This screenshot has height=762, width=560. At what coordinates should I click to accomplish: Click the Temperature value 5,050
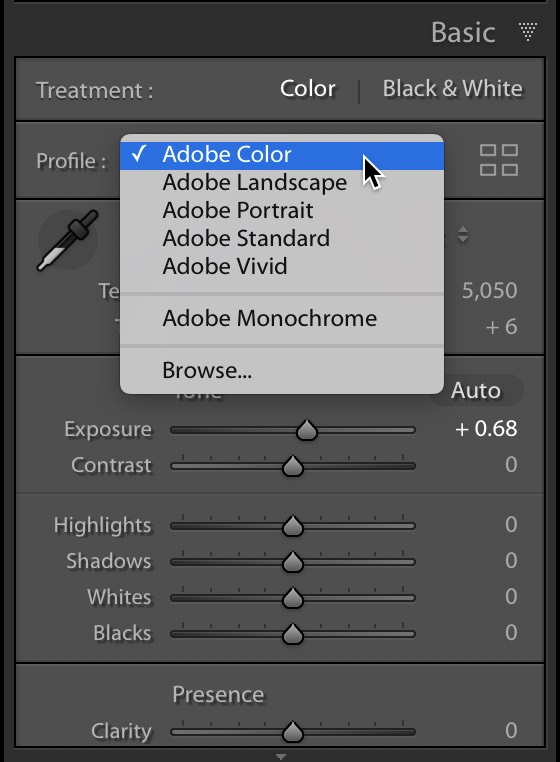pos(489,291)
